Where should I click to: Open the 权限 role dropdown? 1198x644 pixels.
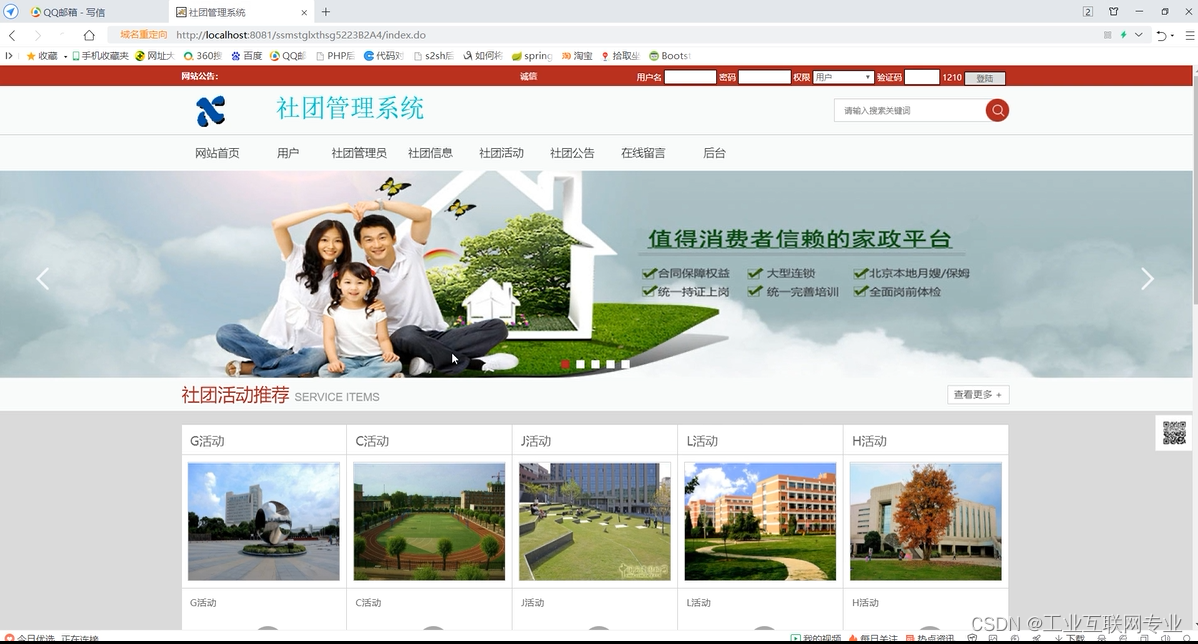point(843,77)
